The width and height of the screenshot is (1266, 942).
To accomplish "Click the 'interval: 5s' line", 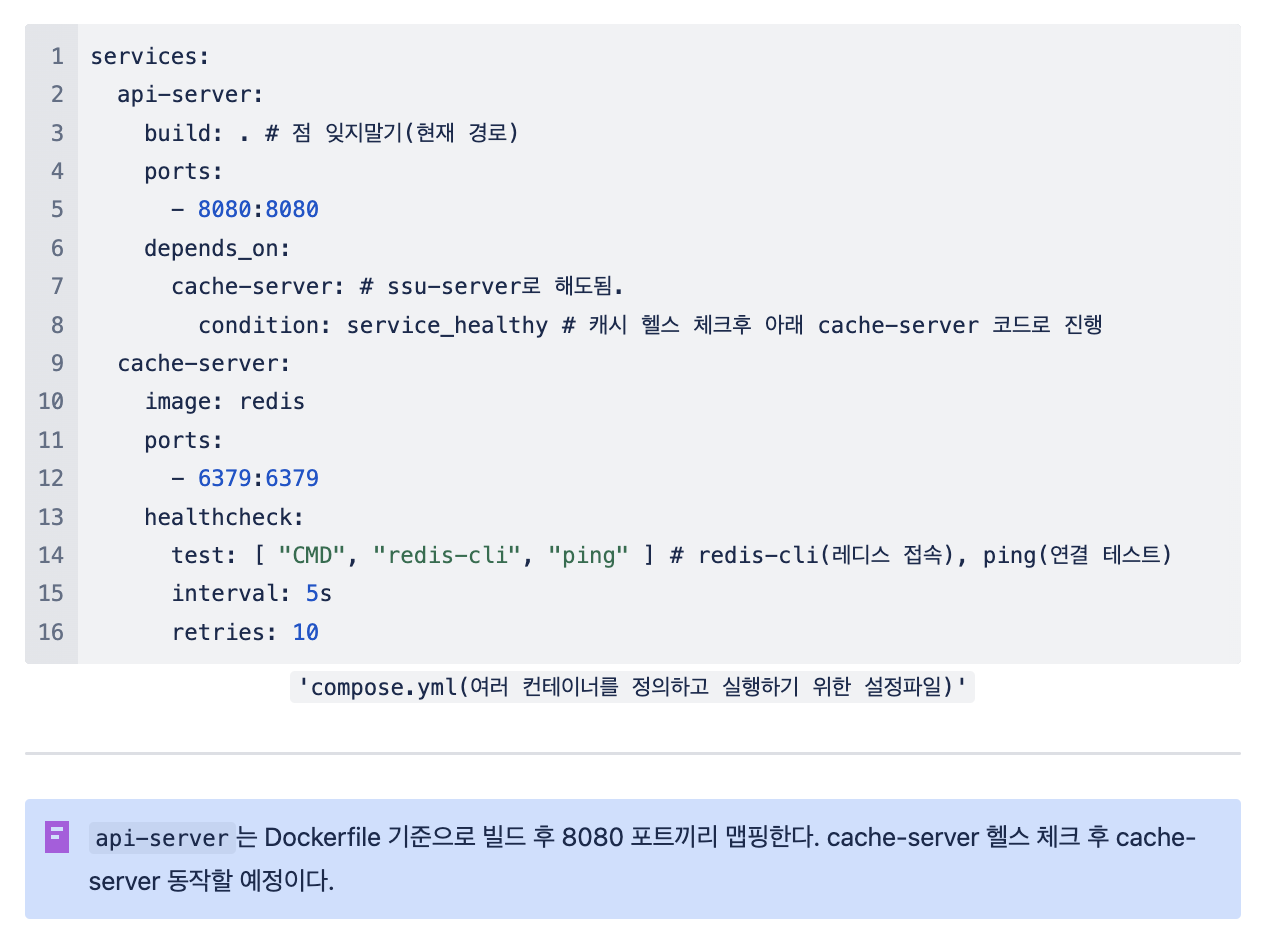I will 251,593.
